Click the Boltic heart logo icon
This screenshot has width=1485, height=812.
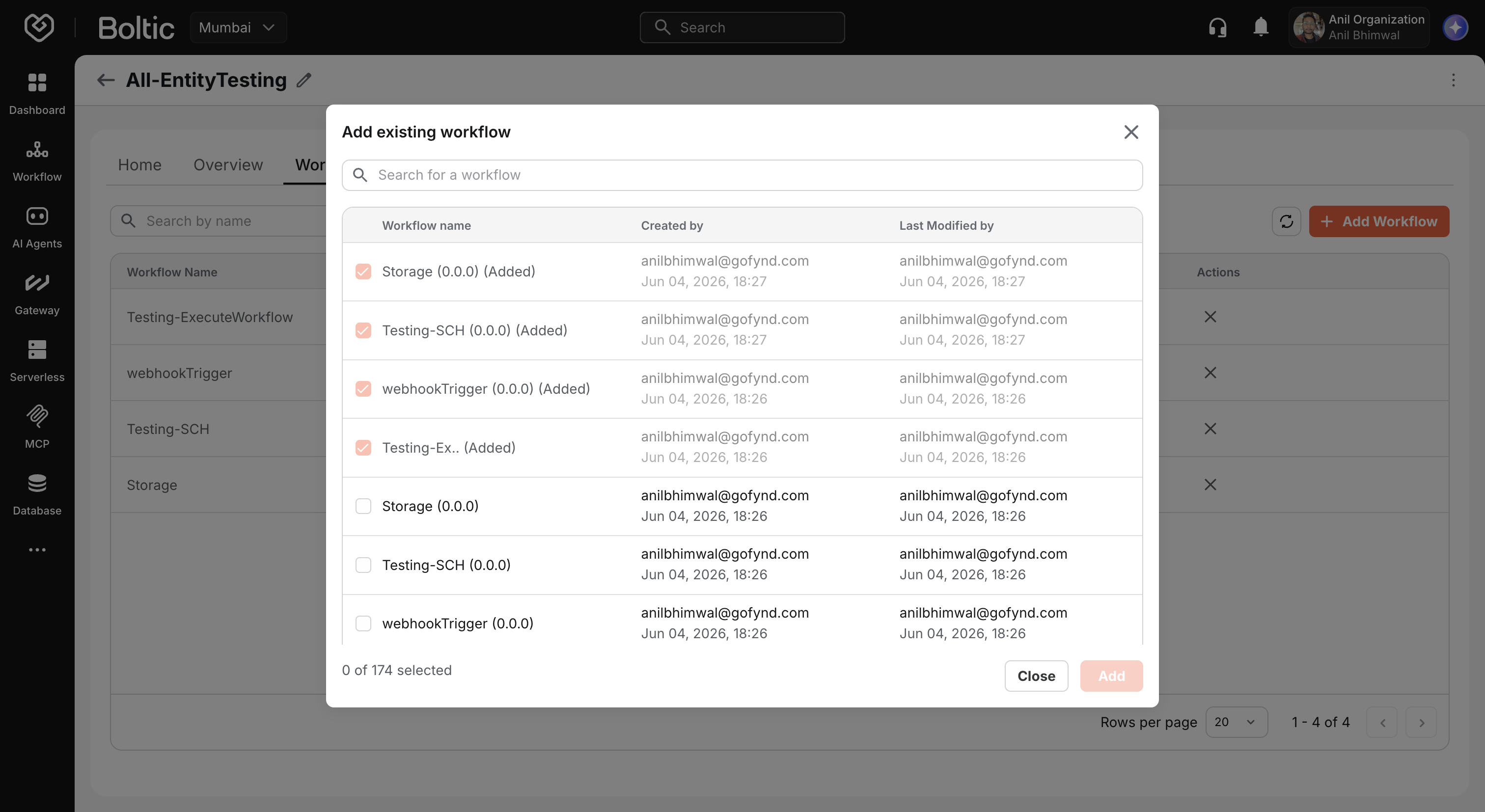coord(39,27)
